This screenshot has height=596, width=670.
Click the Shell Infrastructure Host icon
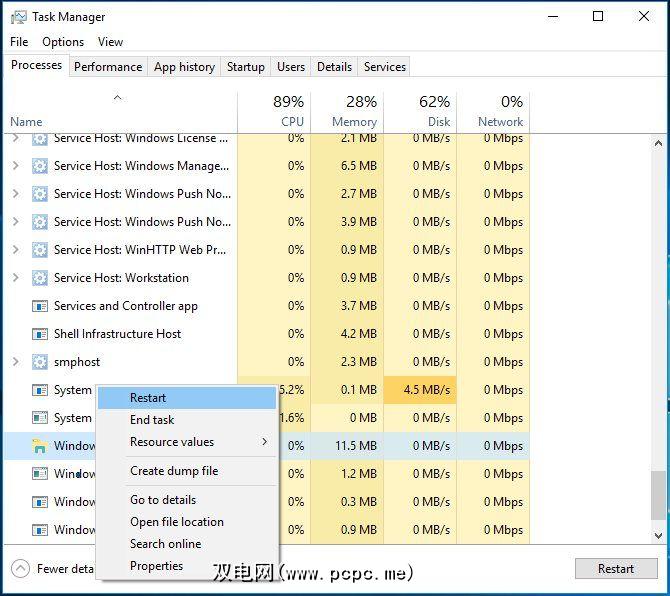tap(40, 334)
